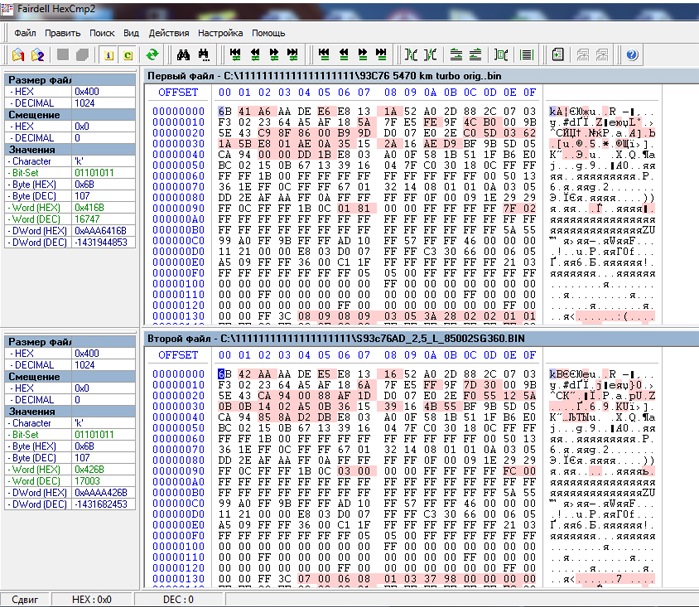Click the first green merge-arrows icon
699x607 pixels.
point(411,55)
